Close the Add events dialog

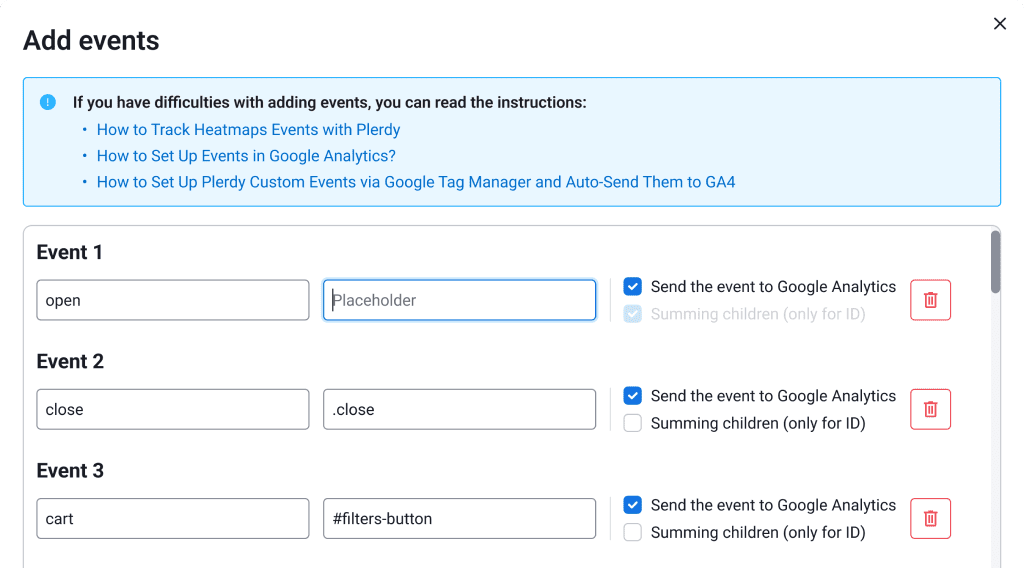pyautogui.click(x=999, y=24)
